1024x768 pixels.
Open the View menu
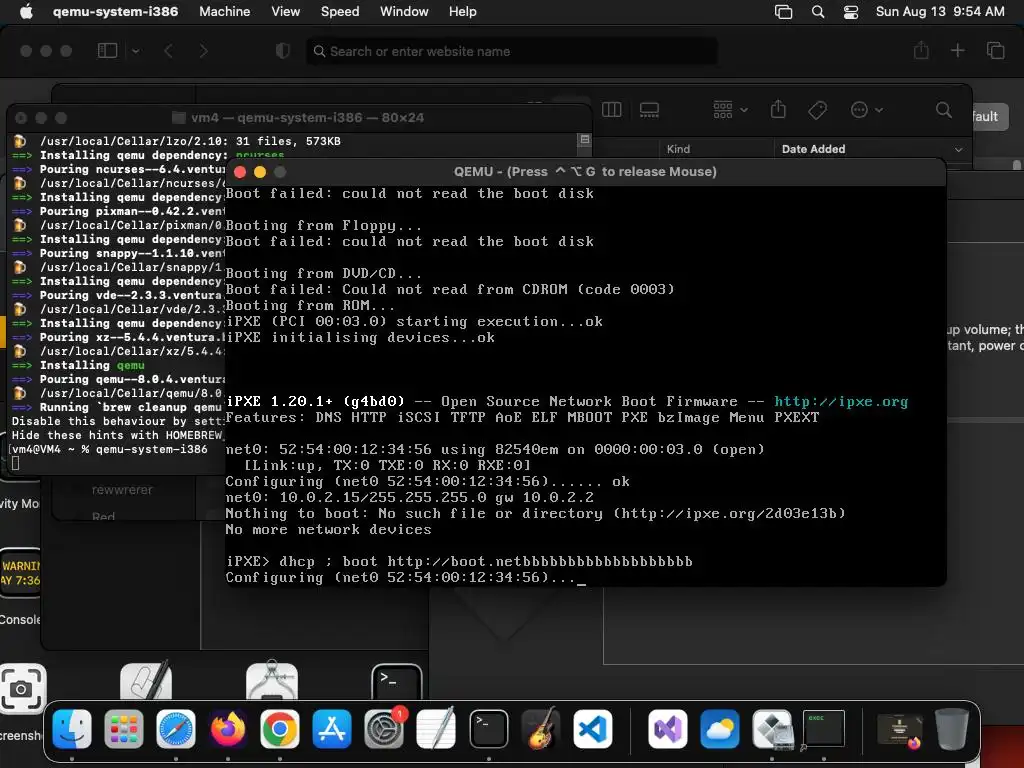click(x=285, y=12)
